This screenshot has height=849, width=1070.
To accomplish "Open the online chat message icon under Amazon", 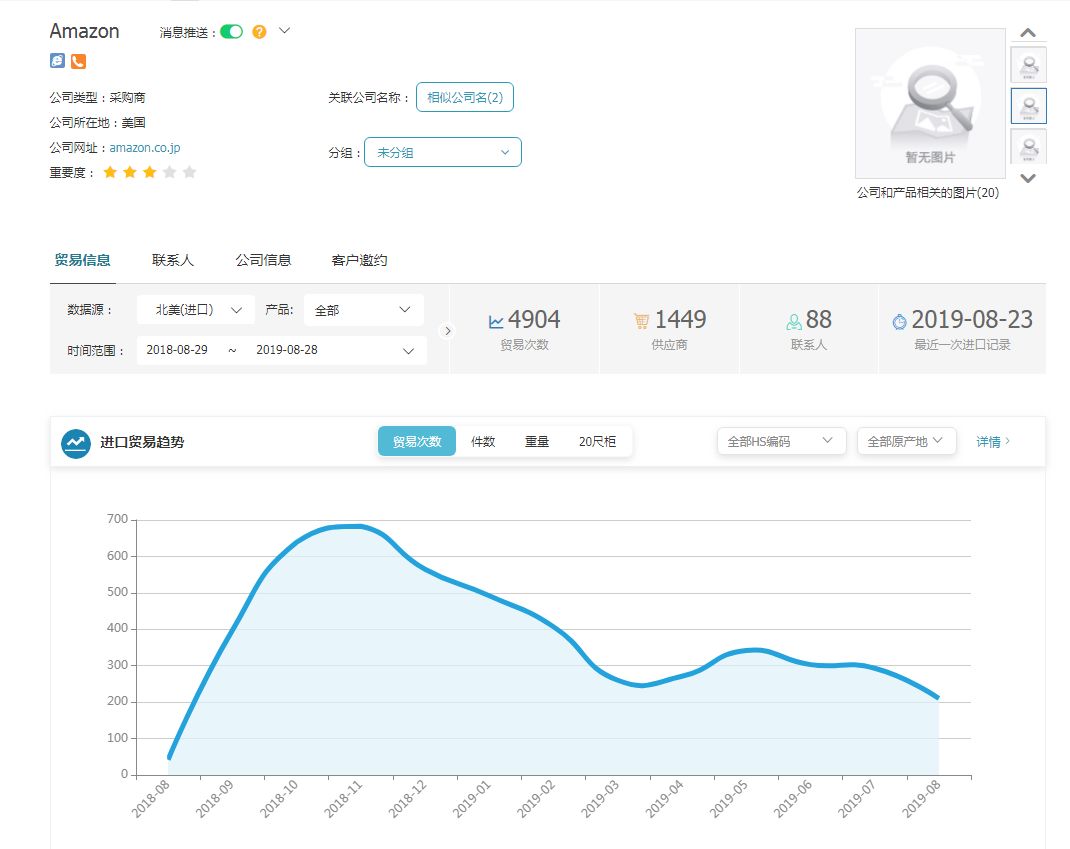I will pos(55,61).
